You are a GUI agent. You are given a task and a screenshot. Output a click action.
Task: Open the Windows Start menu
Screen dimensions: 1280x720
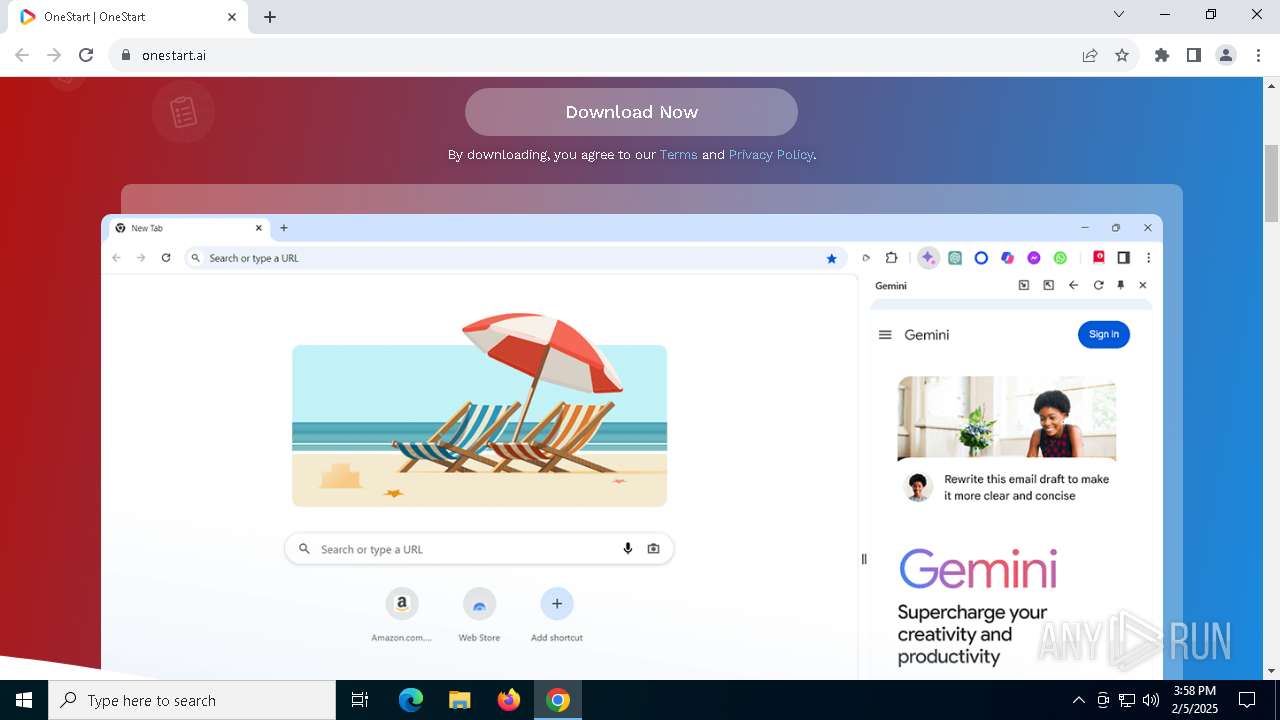(24, 700)
